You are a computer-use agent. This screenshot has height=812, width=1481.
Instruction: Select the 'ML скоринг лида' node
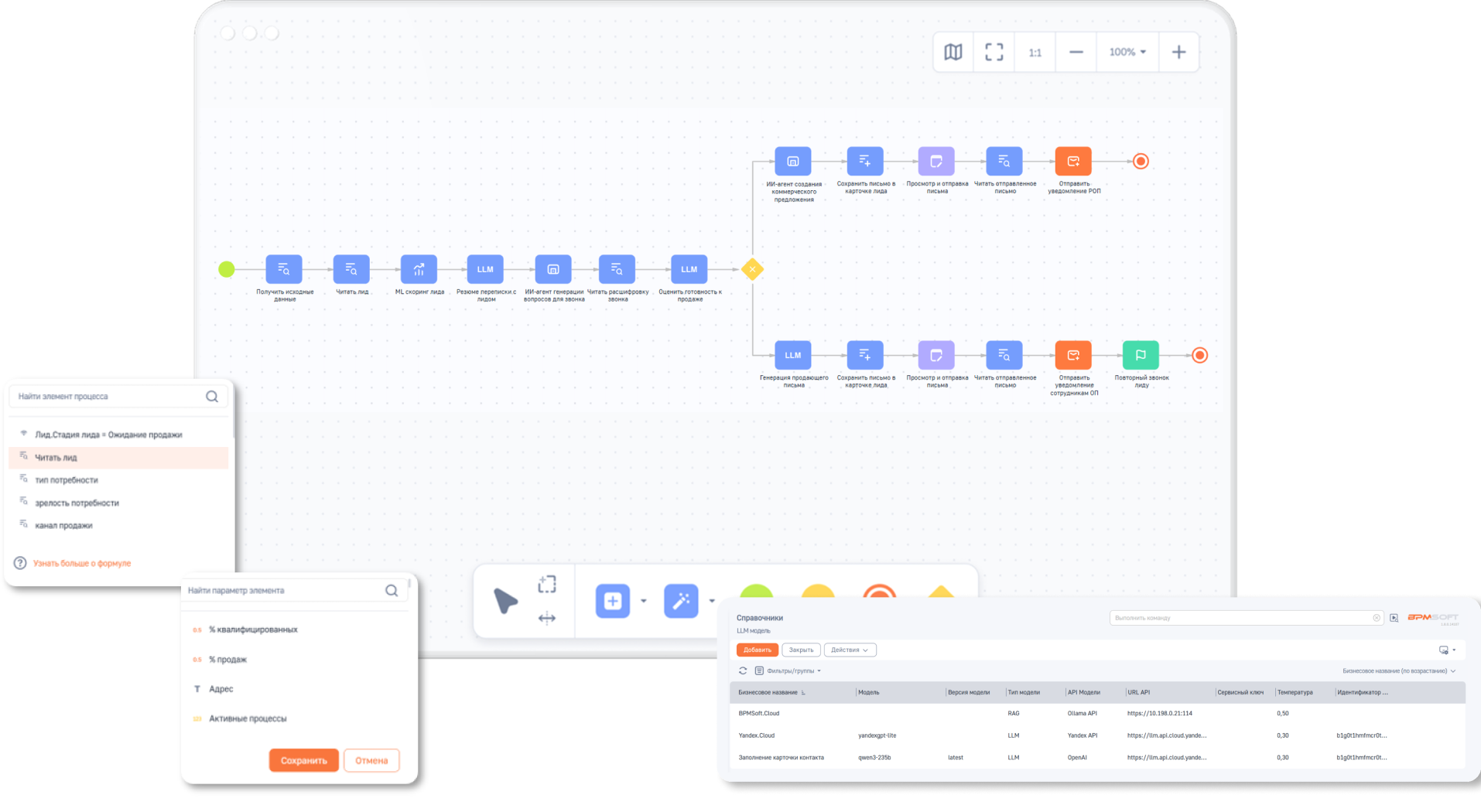(x=419, y=269)
